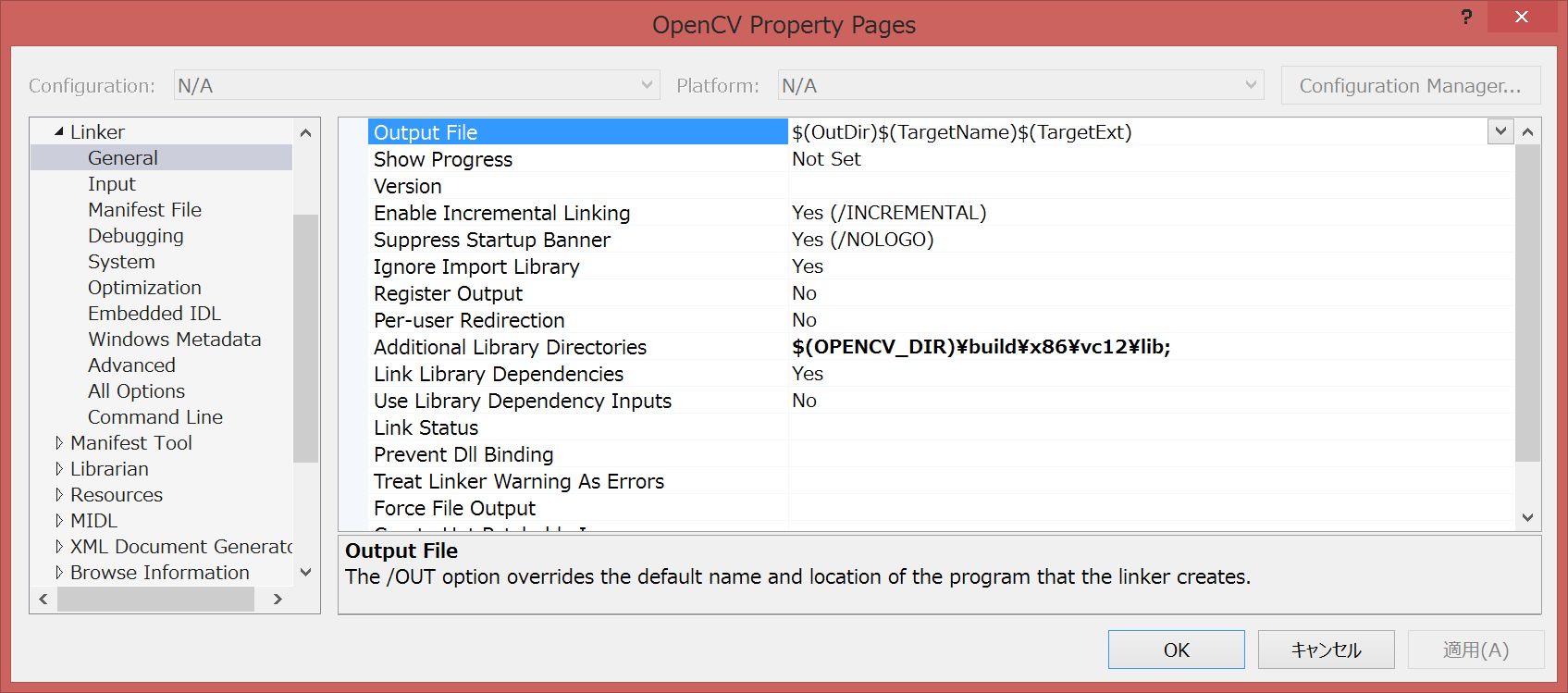Screen dimensions: 1568x693
Task: Click property grid scrollbar thumb
Action: click(x=1528, y=303)
